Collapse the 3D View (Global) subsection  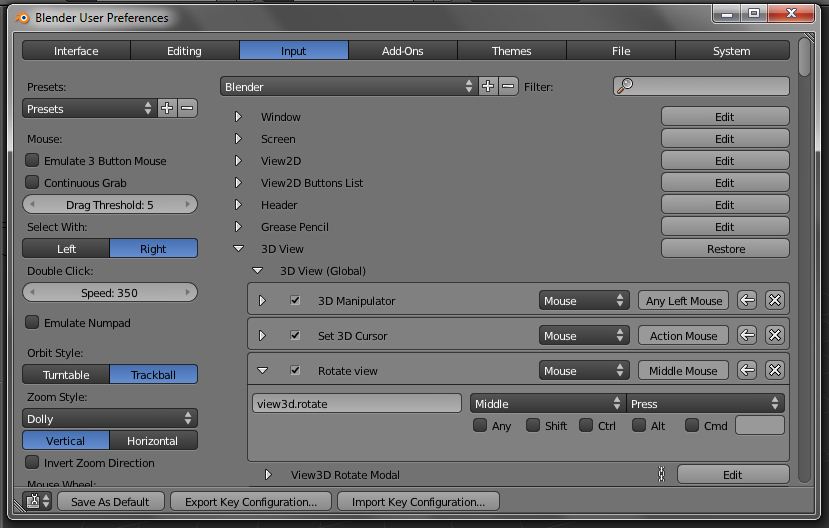click(x=257, y=270)
